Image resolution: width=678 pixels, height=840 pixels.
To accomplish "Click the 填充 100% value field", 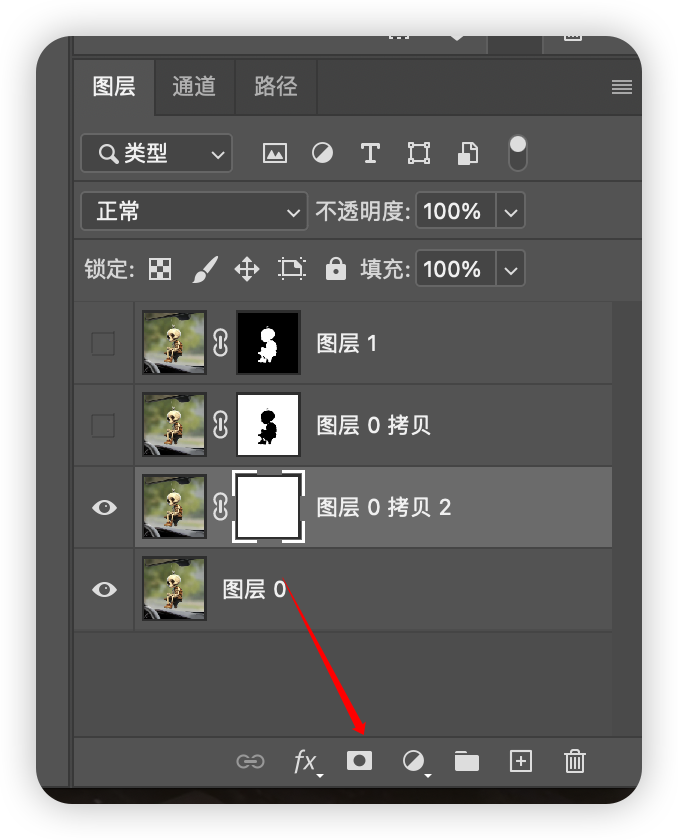I will (456, 268).
